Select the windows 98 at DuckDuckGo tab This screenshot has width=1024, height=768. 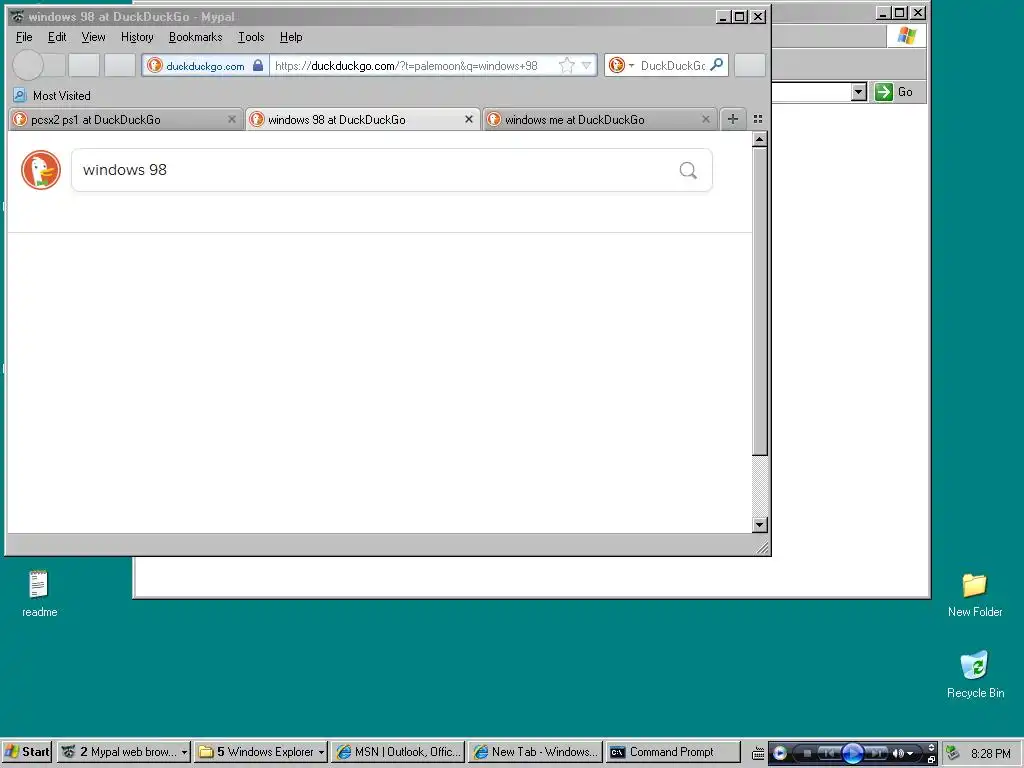[362, 120]
